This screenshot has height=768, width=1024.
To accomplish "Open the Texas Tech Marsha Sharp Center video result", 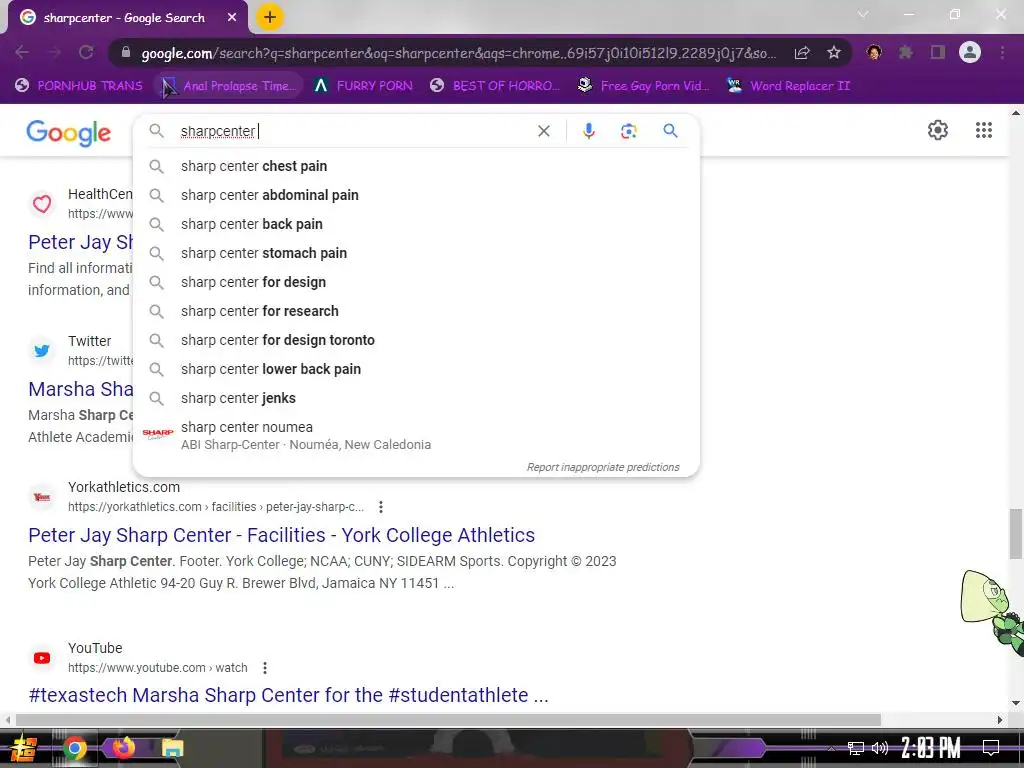I will [x=288, y=695].
